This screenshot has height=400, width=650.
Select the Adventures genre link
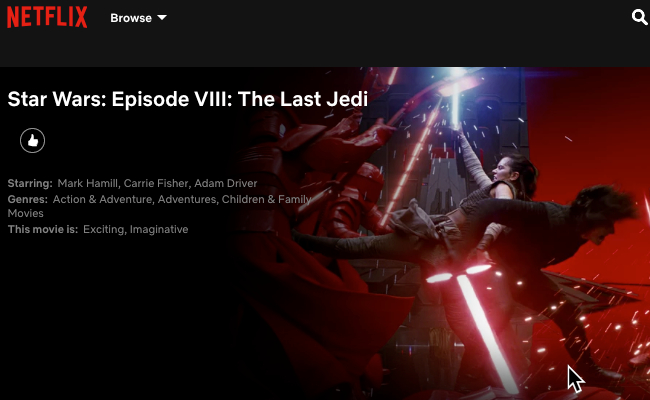[x=187, y=199]
